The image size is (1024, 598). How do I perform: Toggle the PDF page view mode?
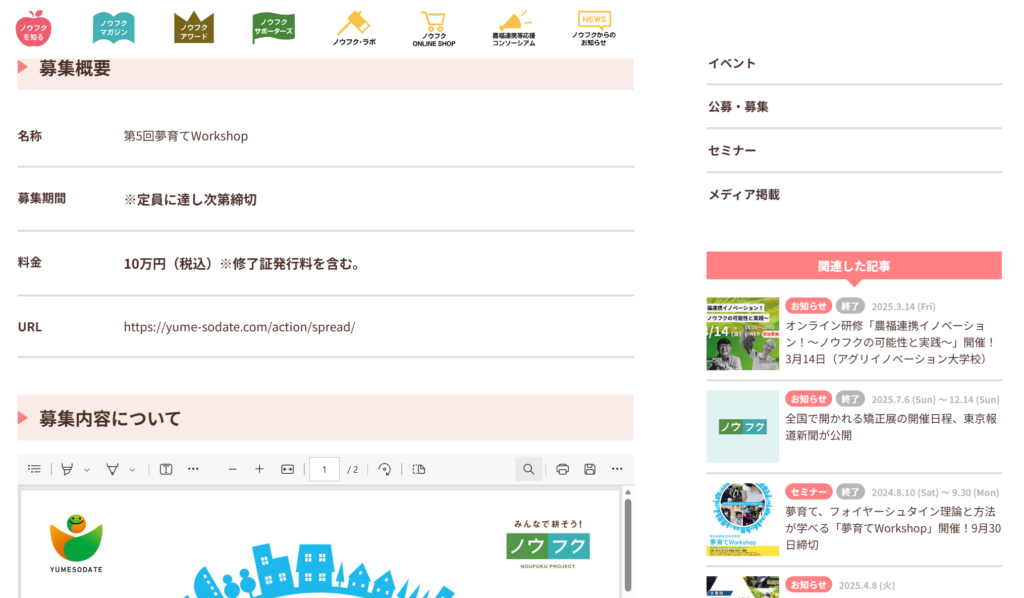click(419, 469)
